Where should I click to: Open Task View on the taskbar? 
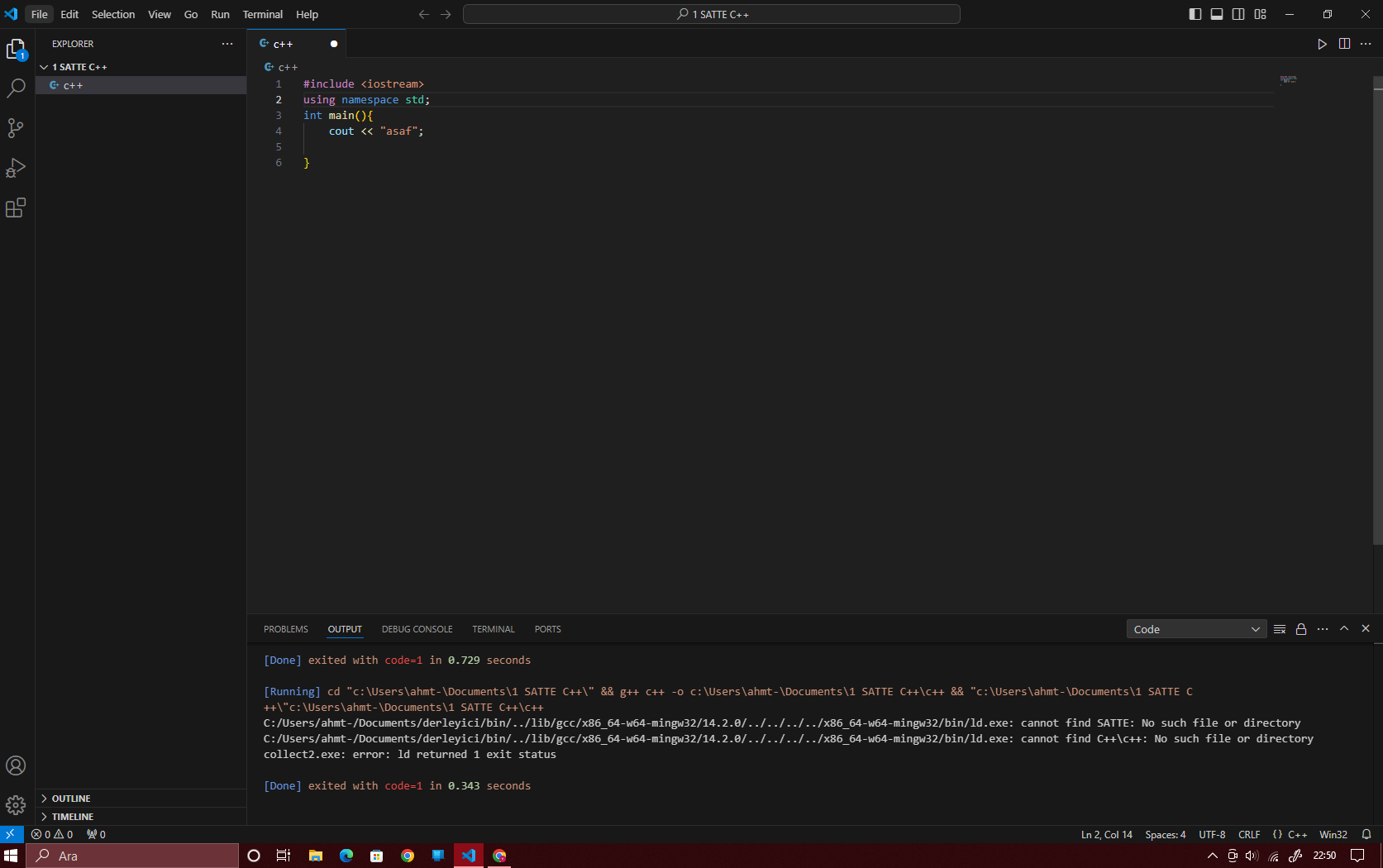(x=284, y=856)
